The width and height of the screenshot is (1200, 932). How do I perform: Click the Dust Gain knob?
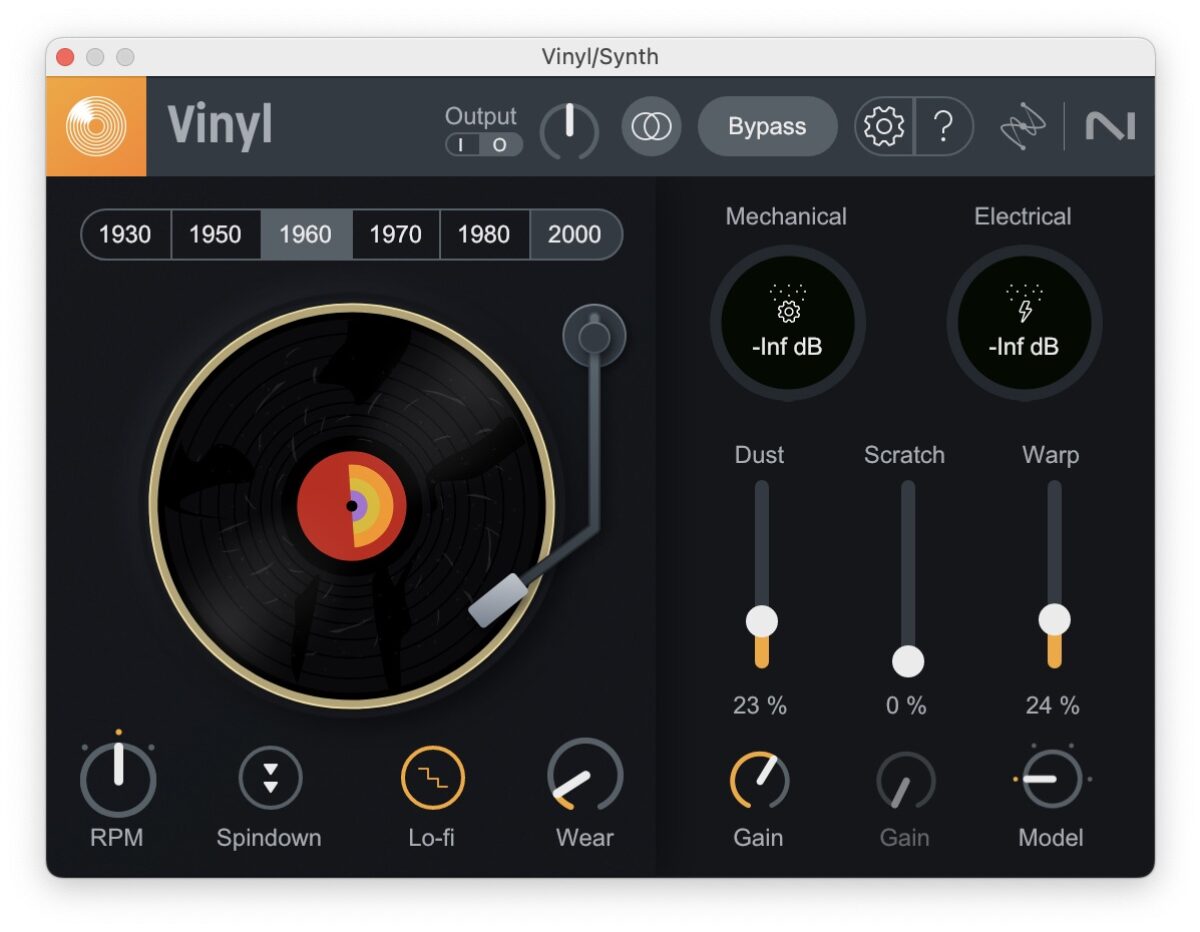coord(759,780)
